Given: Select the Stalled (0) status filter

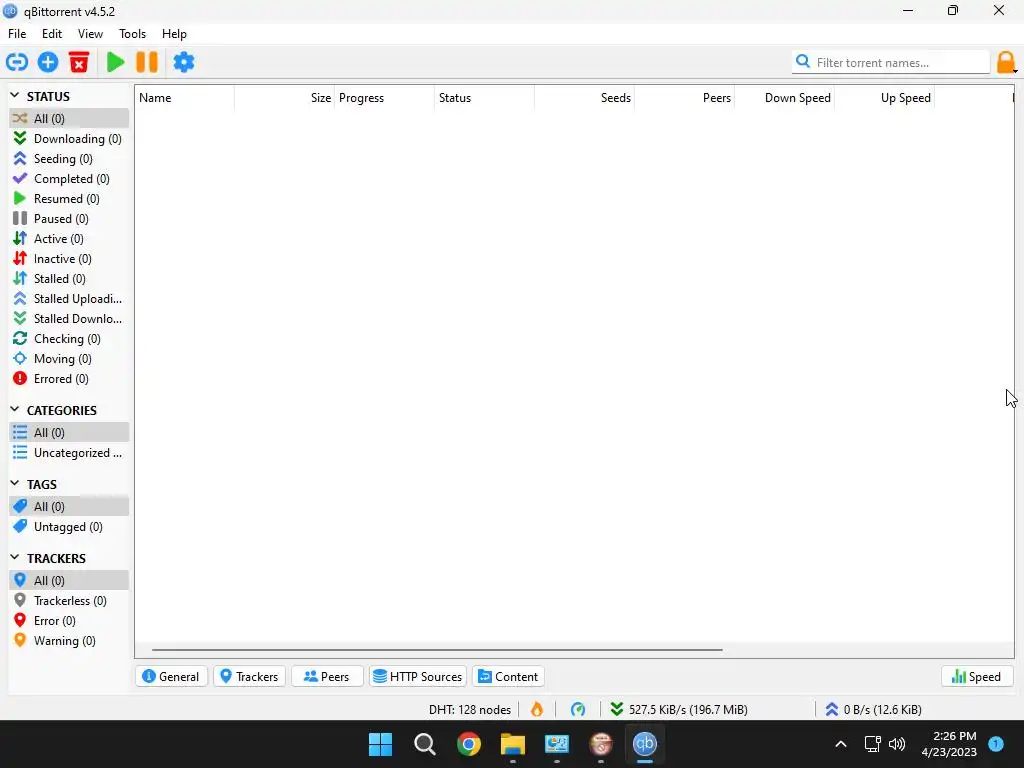Looking at the screenshot, I should point(69,279).
